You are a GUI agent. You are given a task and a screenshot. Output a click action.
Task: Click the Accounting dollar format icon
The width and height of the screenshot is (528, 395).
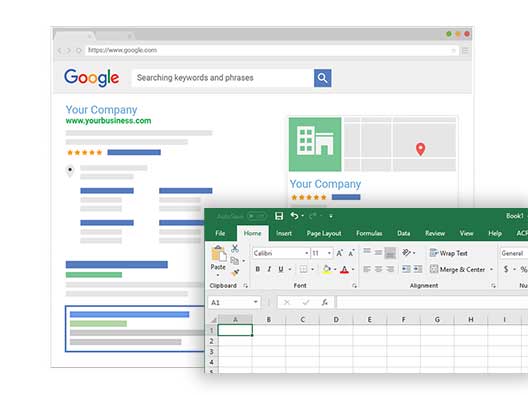(506, 269)
